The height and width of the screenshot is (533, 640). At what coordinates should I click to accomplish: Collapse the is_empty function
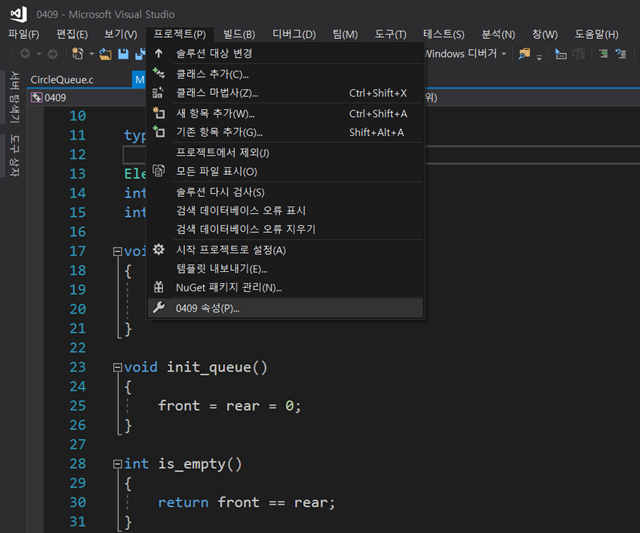tap(117, 464)
